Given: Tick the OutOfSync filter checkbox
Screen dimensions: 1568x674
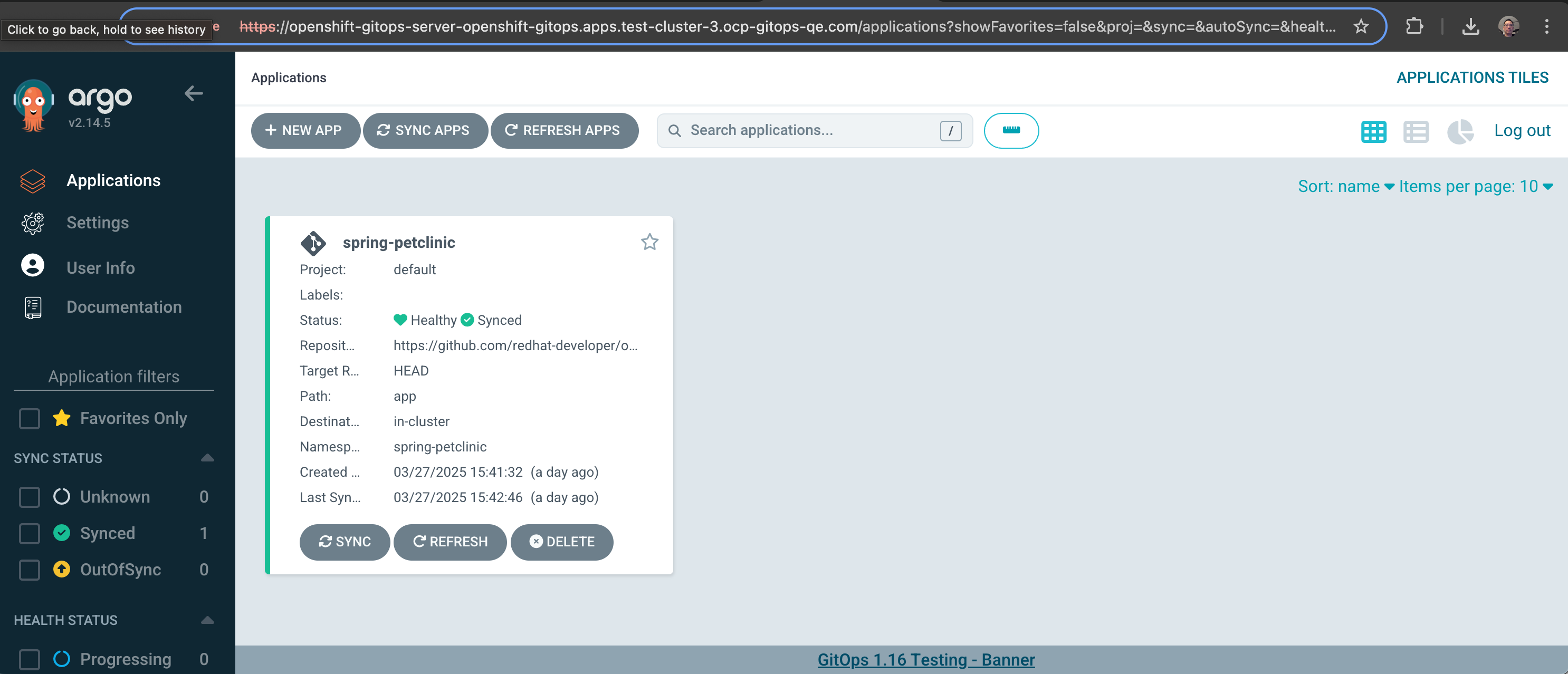Looking at the screenshot, I should 29,570.
